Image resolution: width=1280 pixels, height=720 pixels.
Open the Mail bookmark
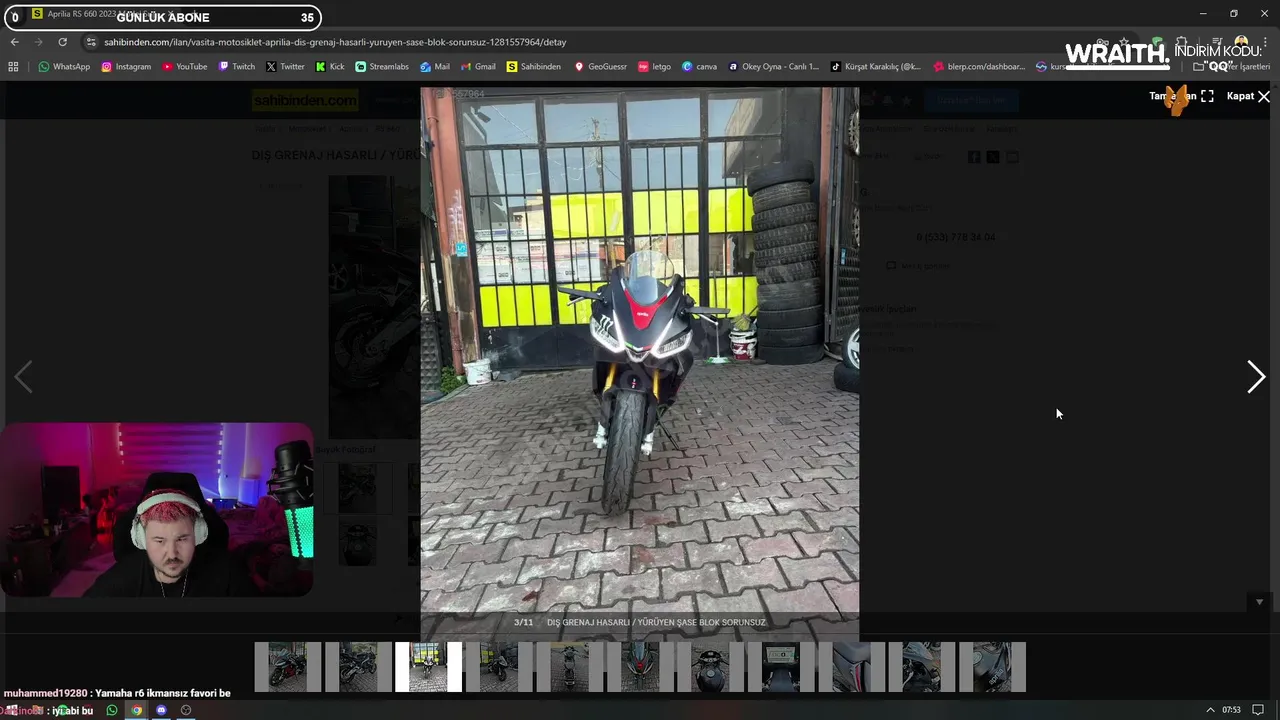coord(435,67)
